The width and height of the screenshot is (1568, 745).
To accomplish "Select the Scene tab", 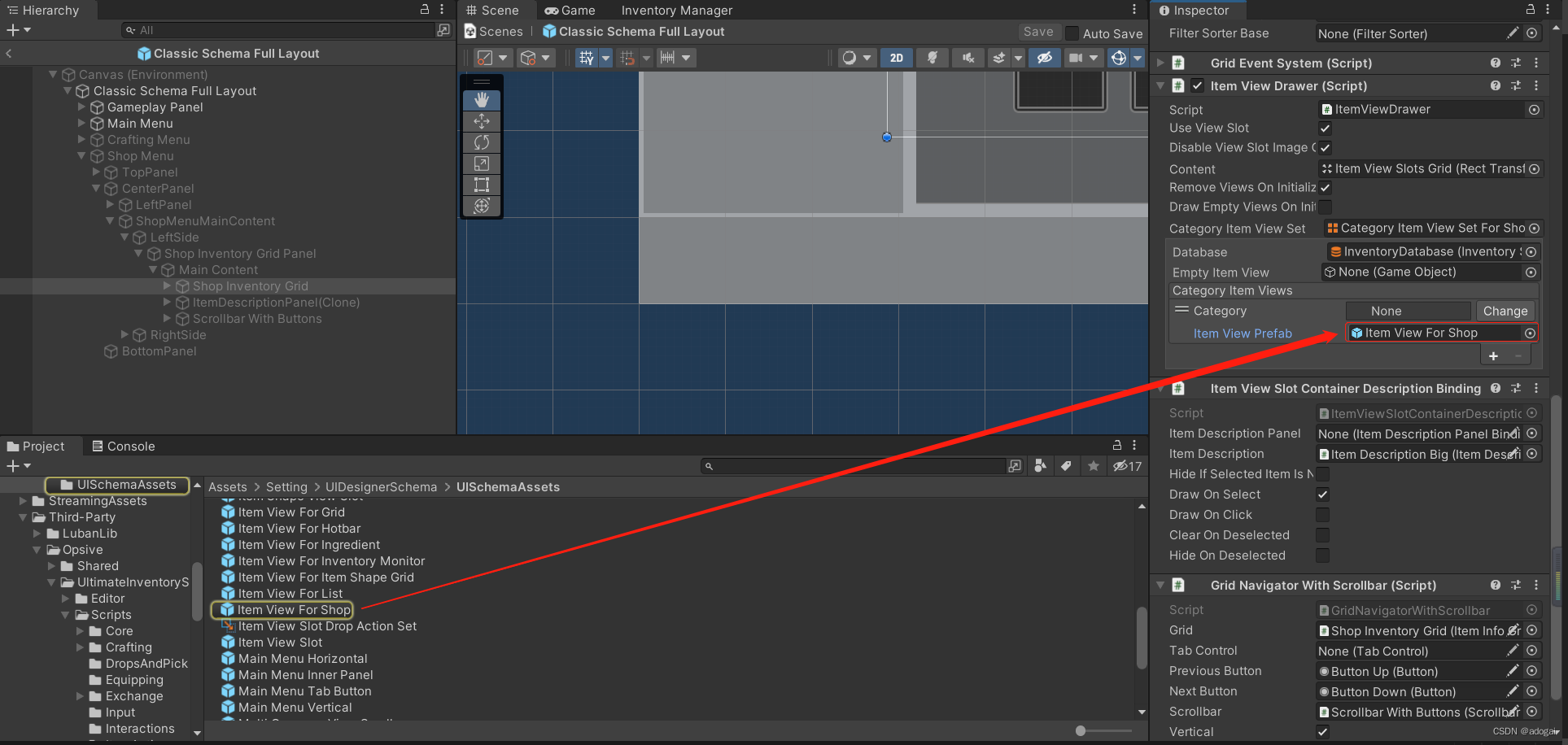I will (x=492, y=10).
